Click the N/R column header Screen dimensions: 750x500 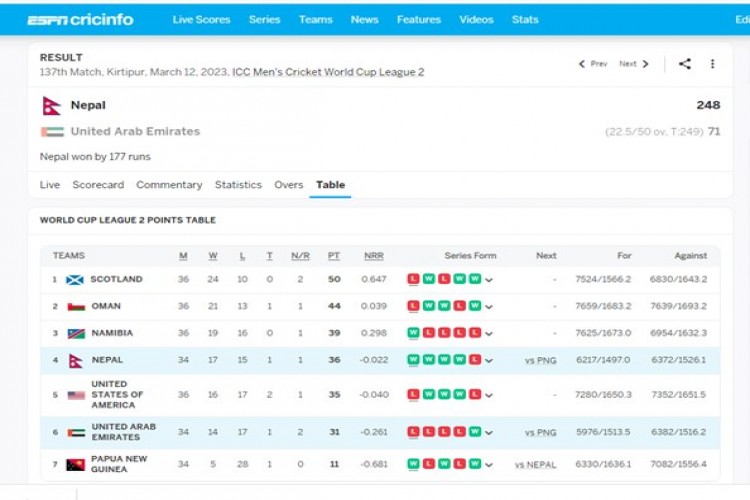300,256
